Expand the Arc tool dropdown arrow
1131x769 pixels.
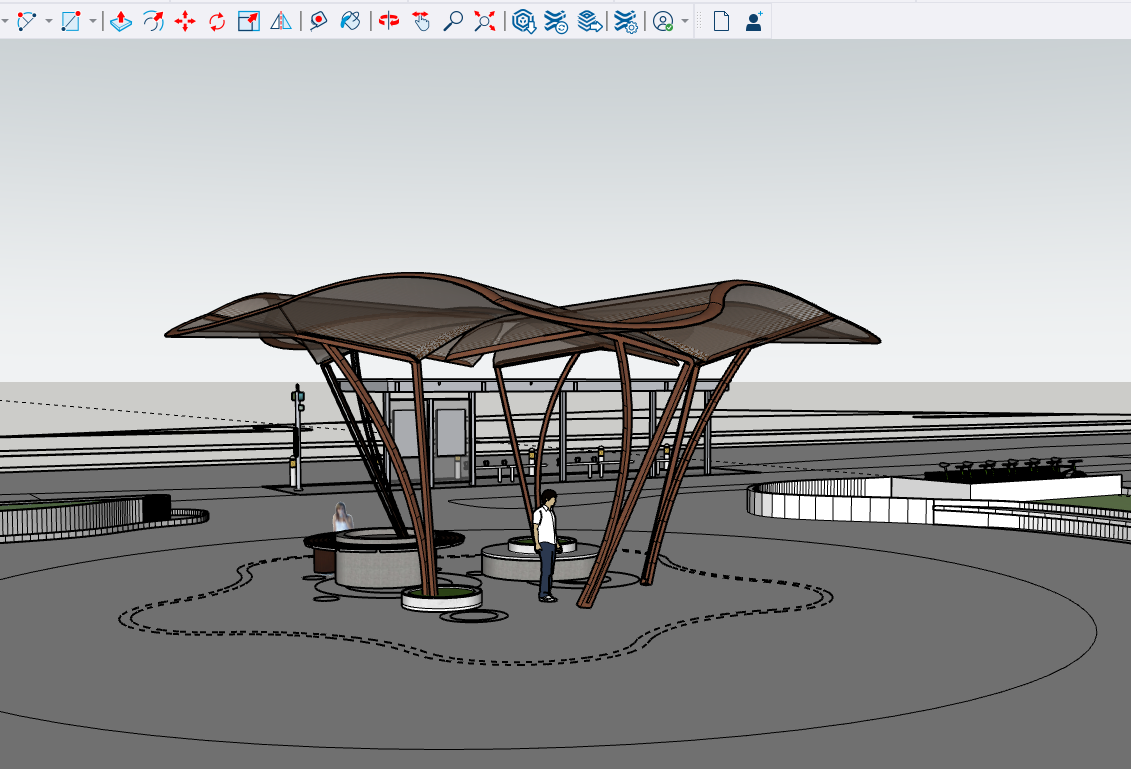48,21
